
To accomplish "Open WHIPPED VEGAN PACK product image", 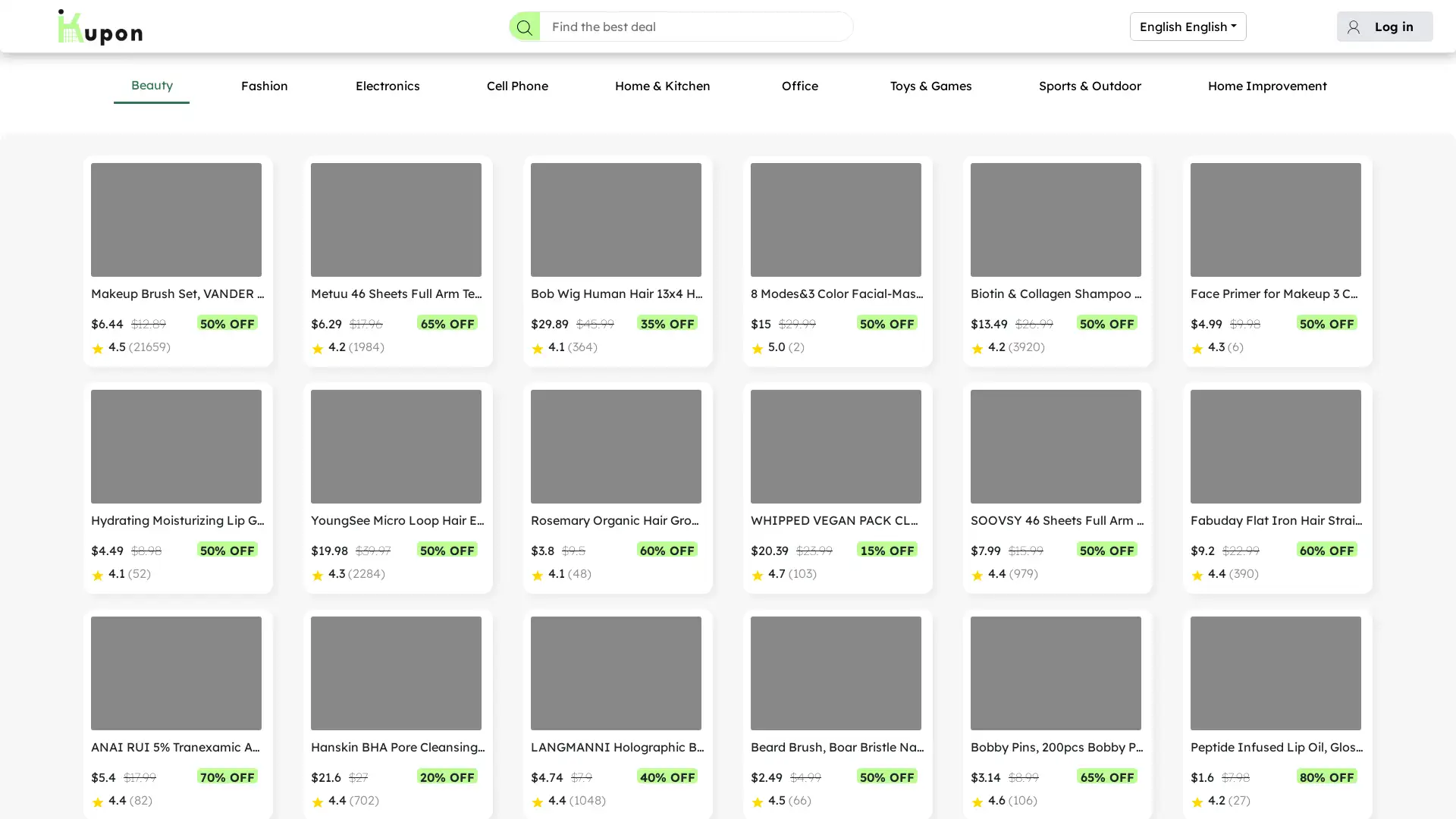I will click(x=836, y=447).
